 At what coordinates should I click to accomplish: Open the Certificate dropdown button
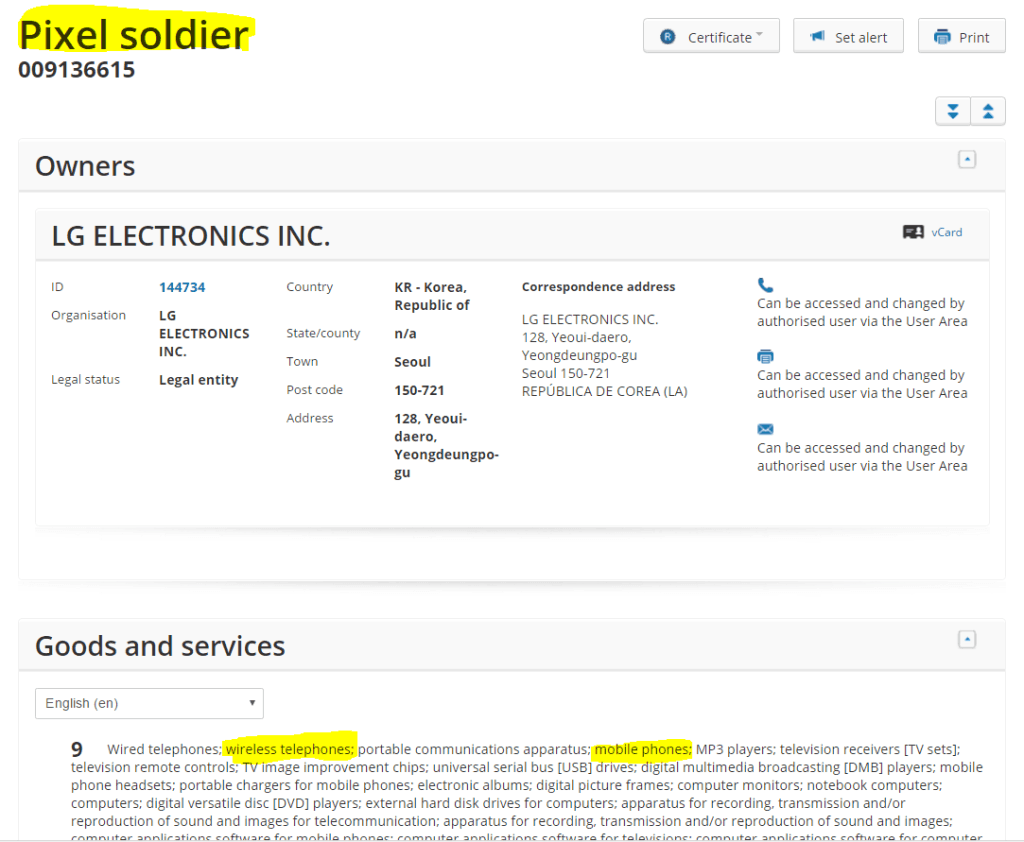point(711,37)
